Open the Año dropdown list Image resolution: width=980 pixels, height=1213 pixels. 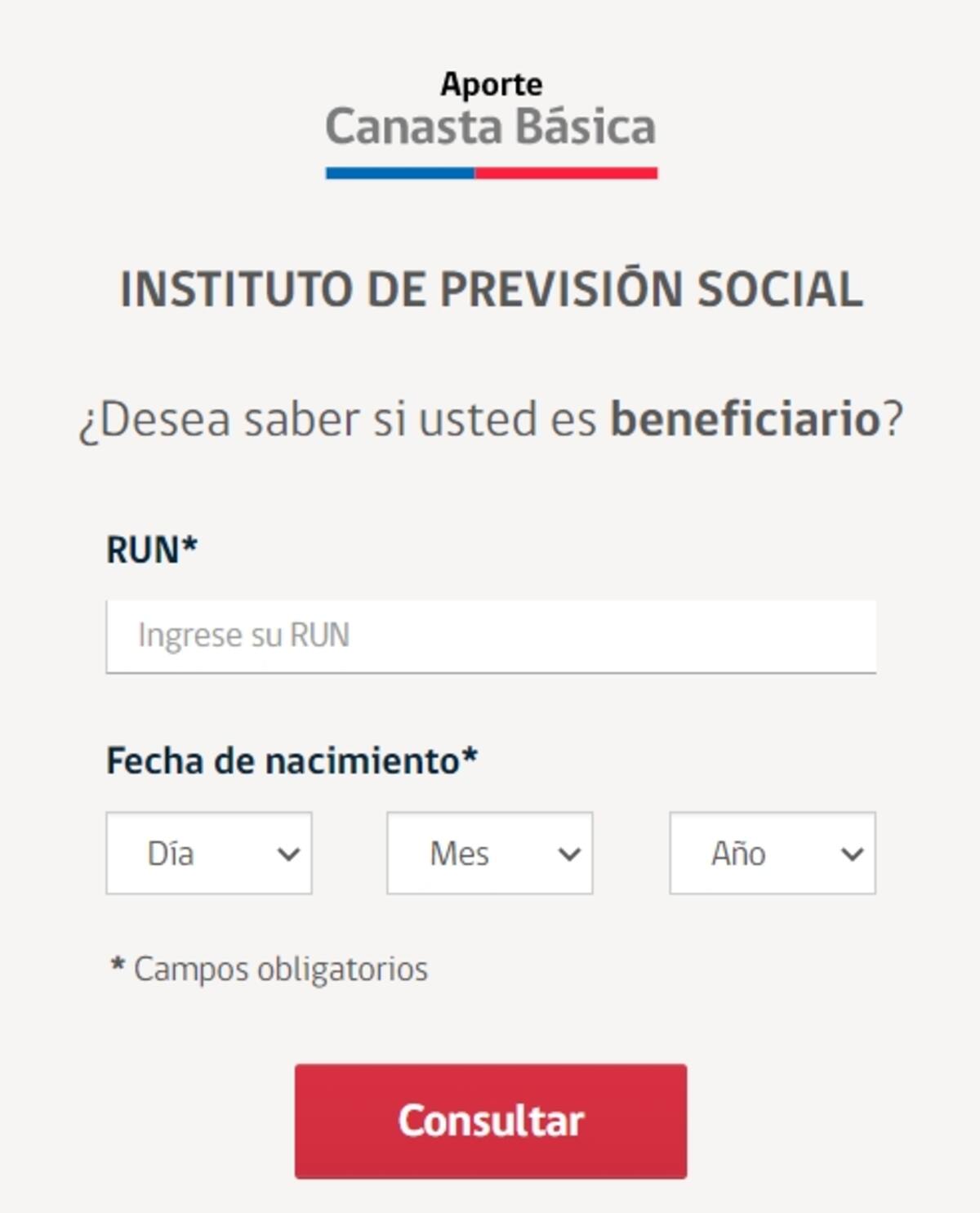(772, 853)
